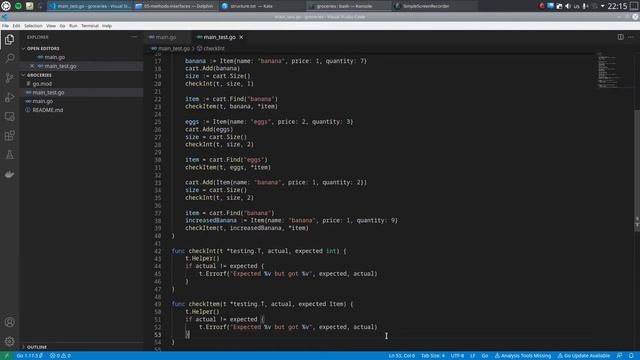Click the notifications bell in status bar

coord(631,356)
